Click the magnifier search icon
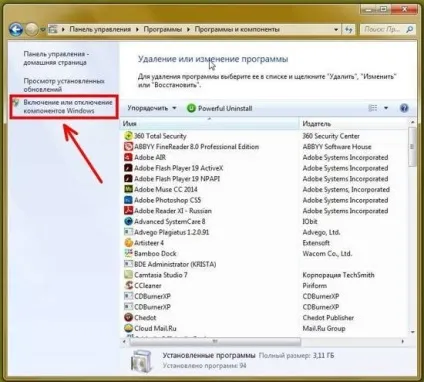The height and width of the screenshot is (382, 424). [x=410, y=29]
